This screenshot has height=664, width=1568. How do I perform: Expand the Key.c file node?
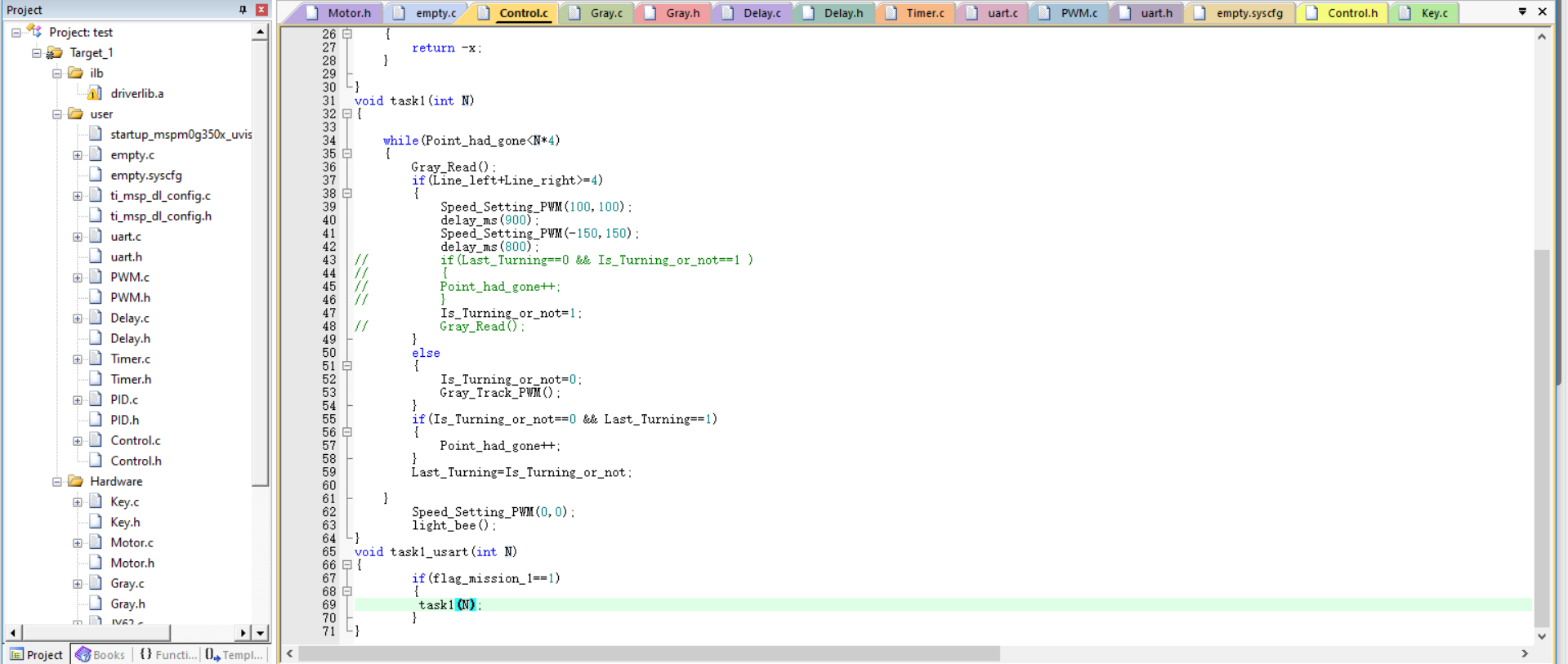(78, 502)
